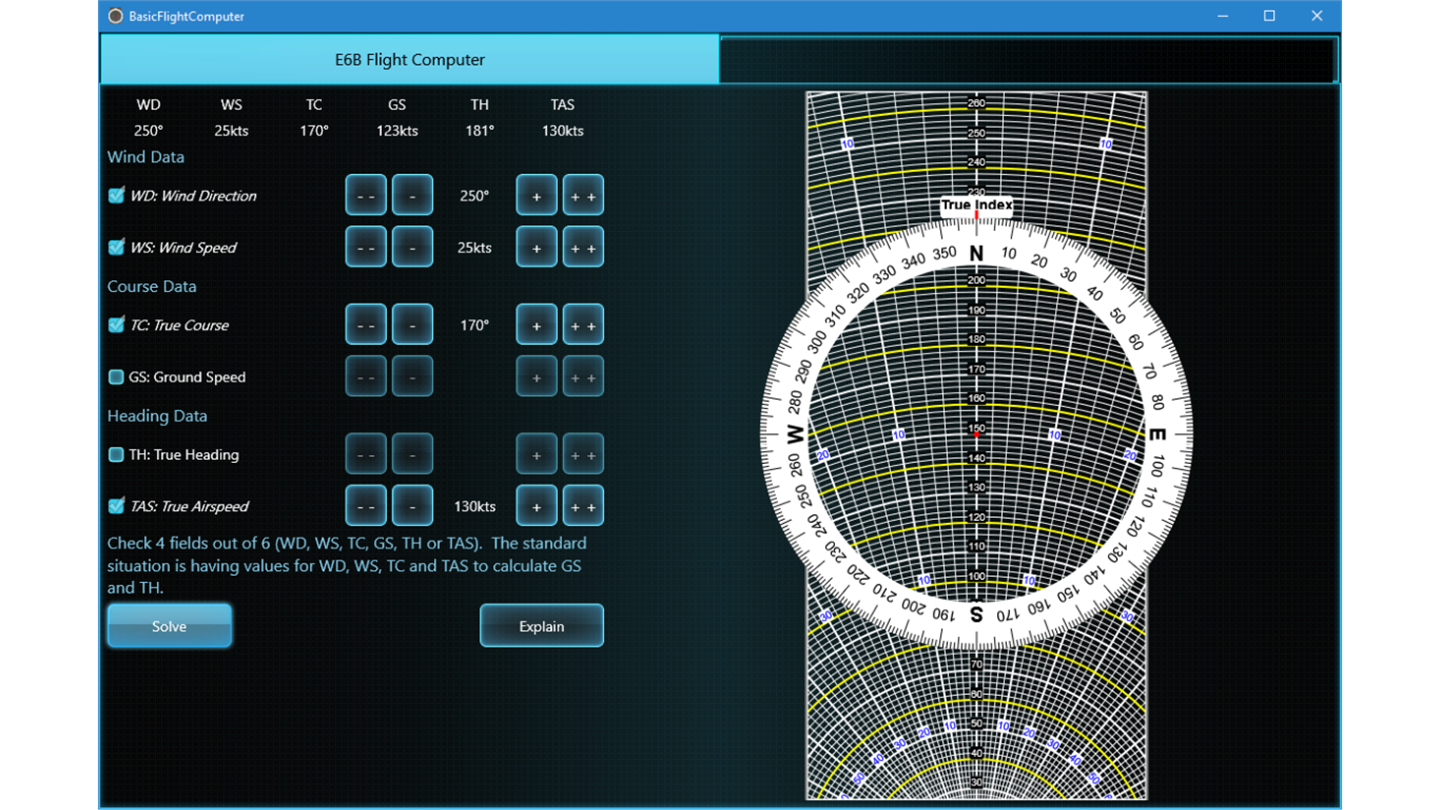1440x810 pixels.
Task: Click the red center dot on the wind grid
Action: pos(977,435)
